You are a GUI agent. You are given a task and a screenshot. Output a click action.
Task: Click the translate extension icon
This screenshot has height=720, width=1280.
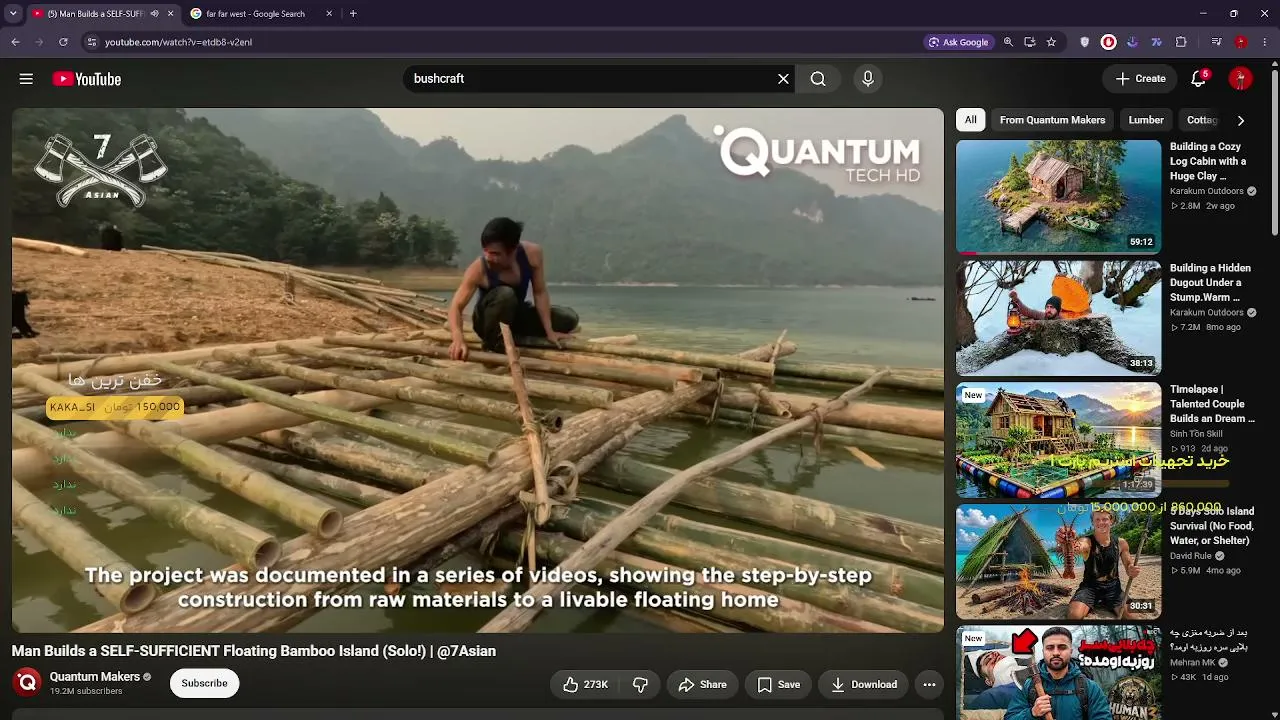(x=1157, y=42)
